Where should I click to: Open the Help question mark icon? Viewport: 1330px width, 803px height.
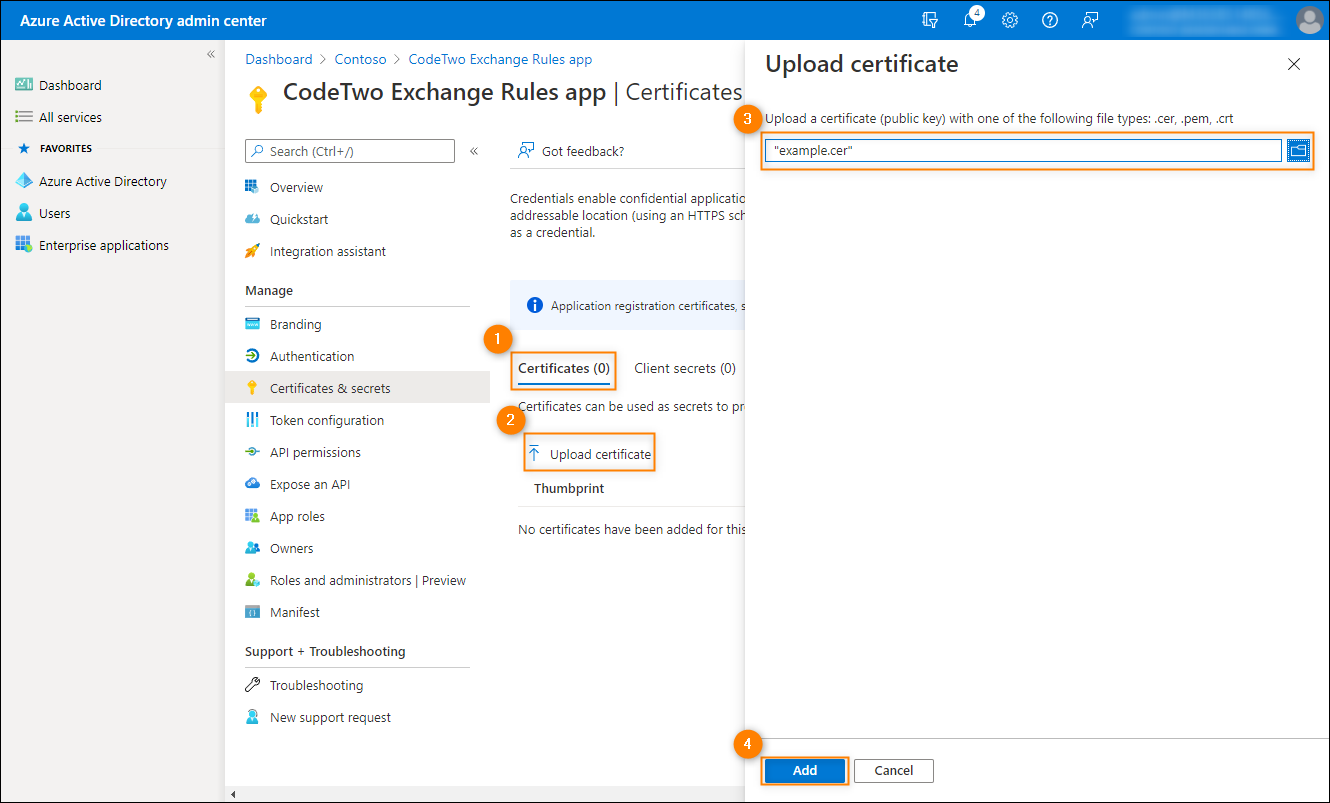(x=1050, y=20)
